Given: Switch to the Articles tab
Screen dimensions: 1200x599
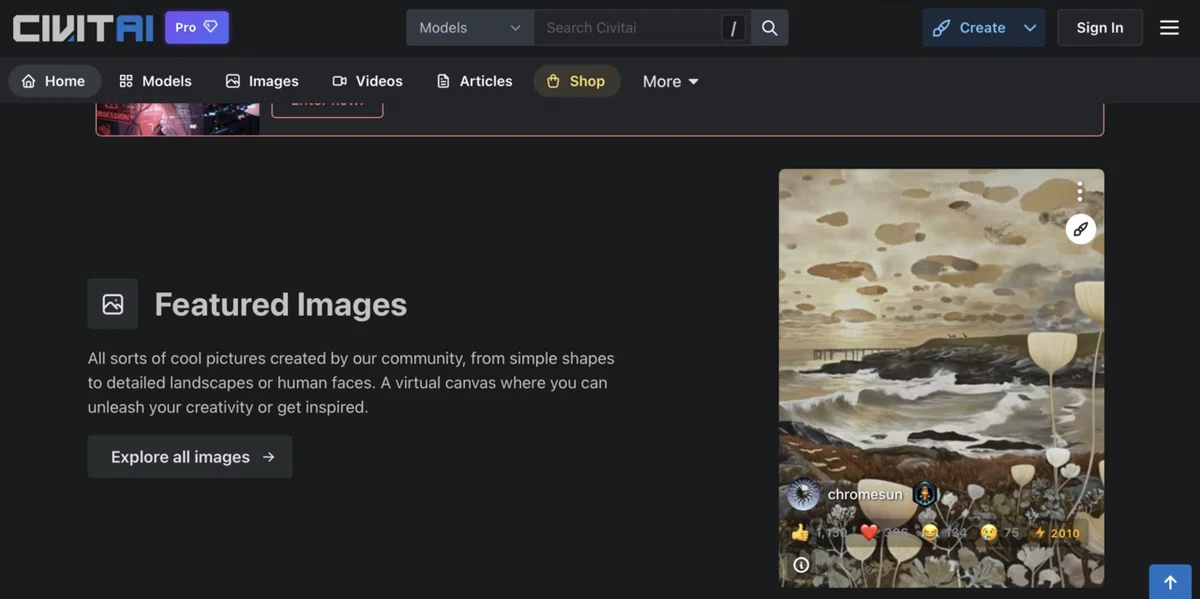Looking at the screenshot, I should tap(475, 81).
